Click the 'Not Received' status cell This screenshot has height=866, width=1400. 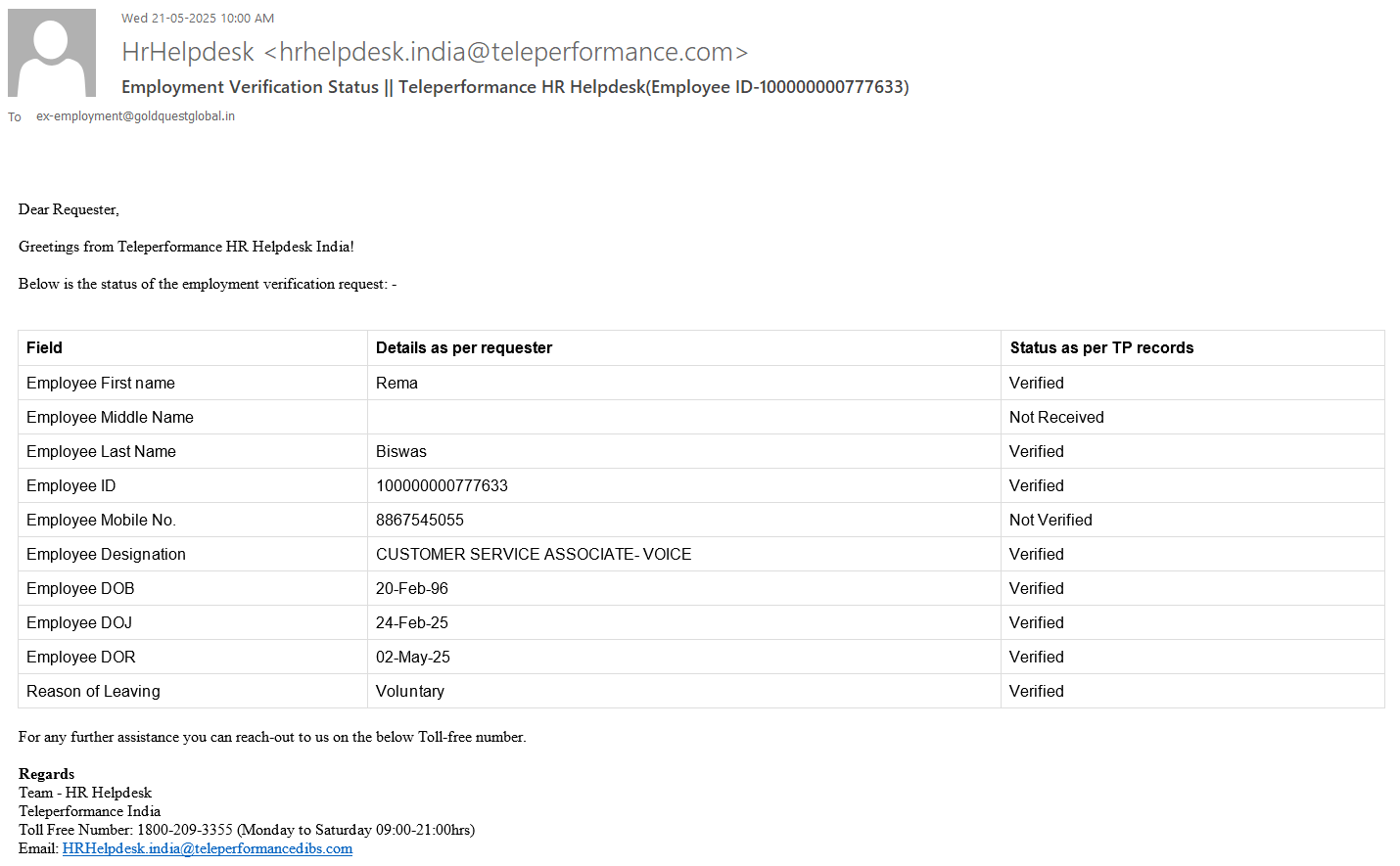click(x=1056, y=417)
